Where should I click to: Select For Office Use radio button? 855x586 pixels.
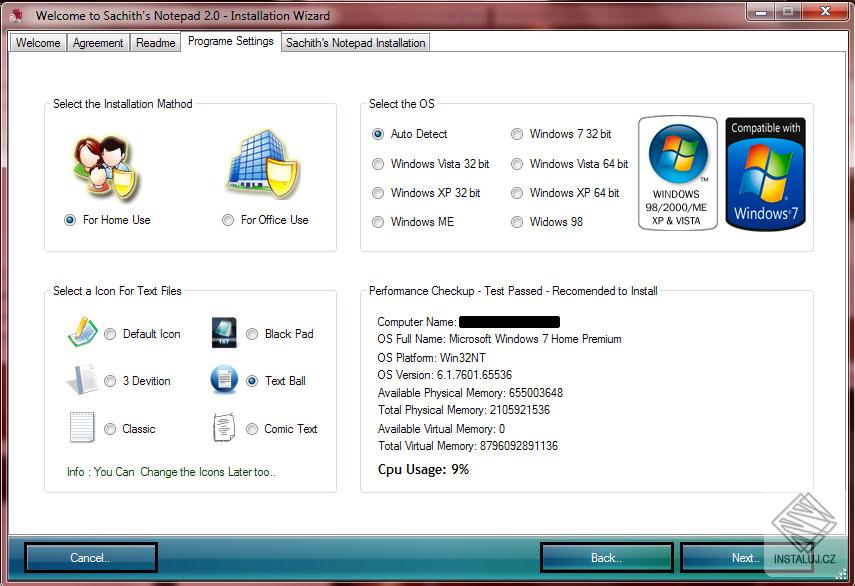coord(228,220)
